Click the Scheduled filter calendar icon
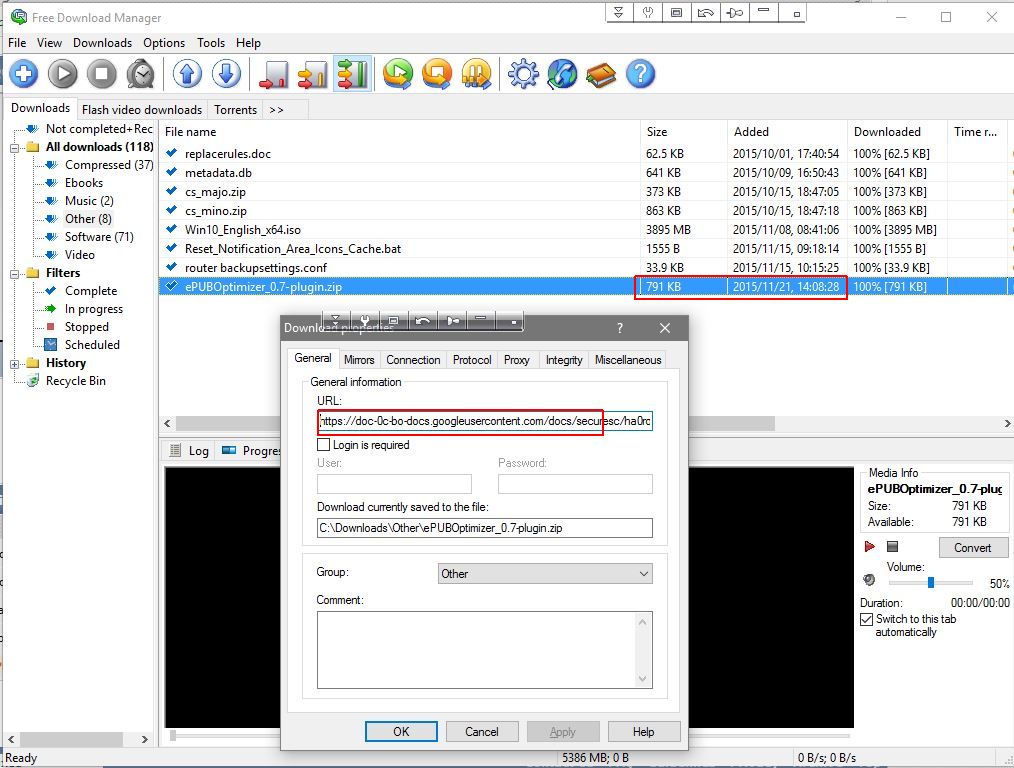Image resolution: width=1014 pixels, height=768 pixels. (50, 345)
